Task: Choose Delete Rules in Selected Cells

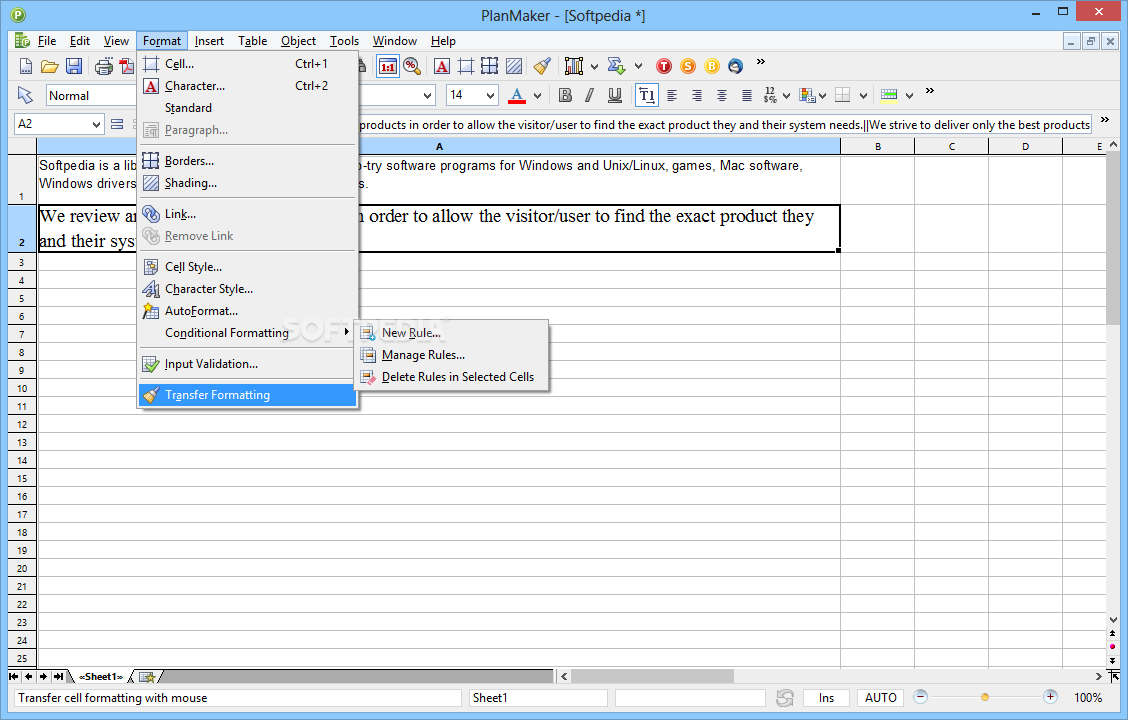Action: [x=452, y=377]
